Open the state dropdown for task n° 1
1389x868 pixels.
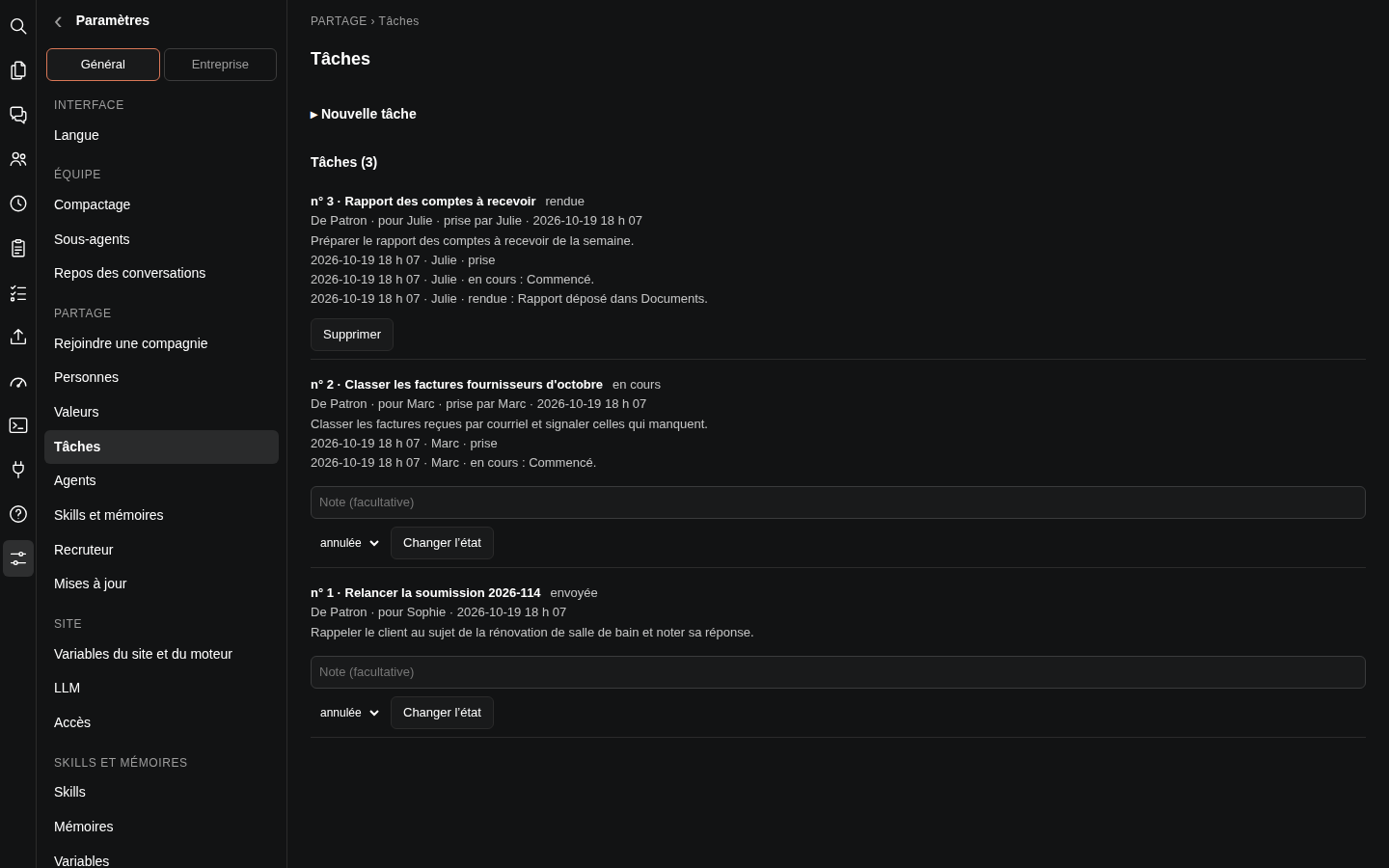[349, 713]
